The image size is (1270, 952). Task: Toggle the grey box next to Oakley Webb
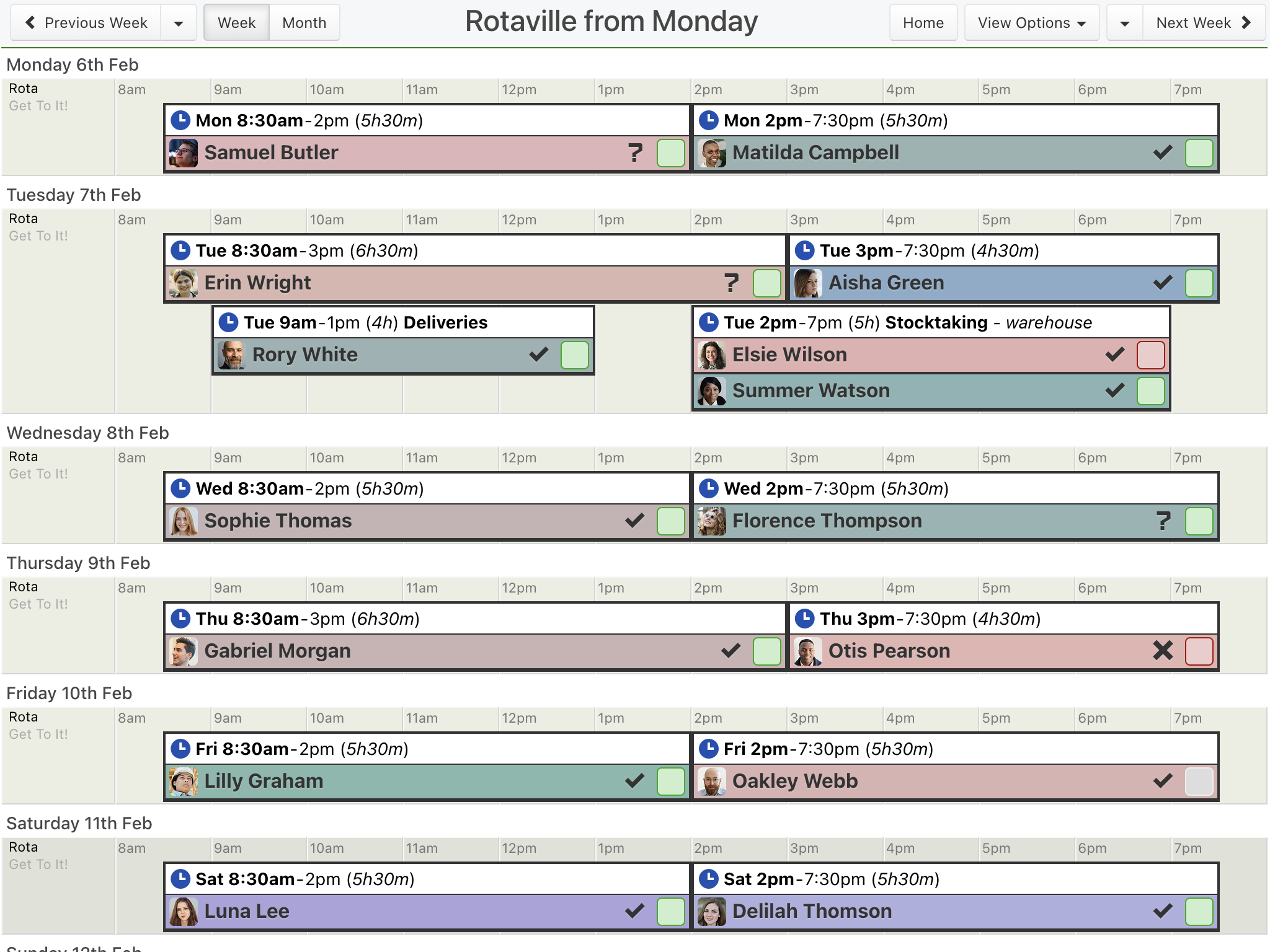(1199, 781)
